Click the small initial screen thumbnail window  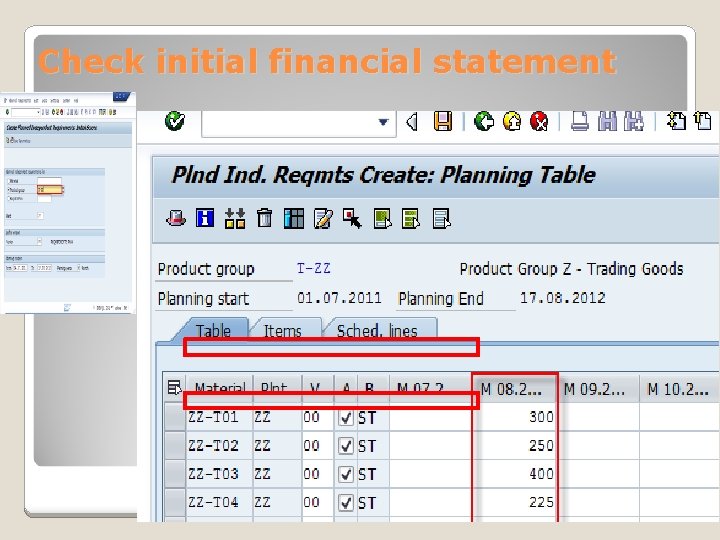pyautogui.click(x=68, y=202)
